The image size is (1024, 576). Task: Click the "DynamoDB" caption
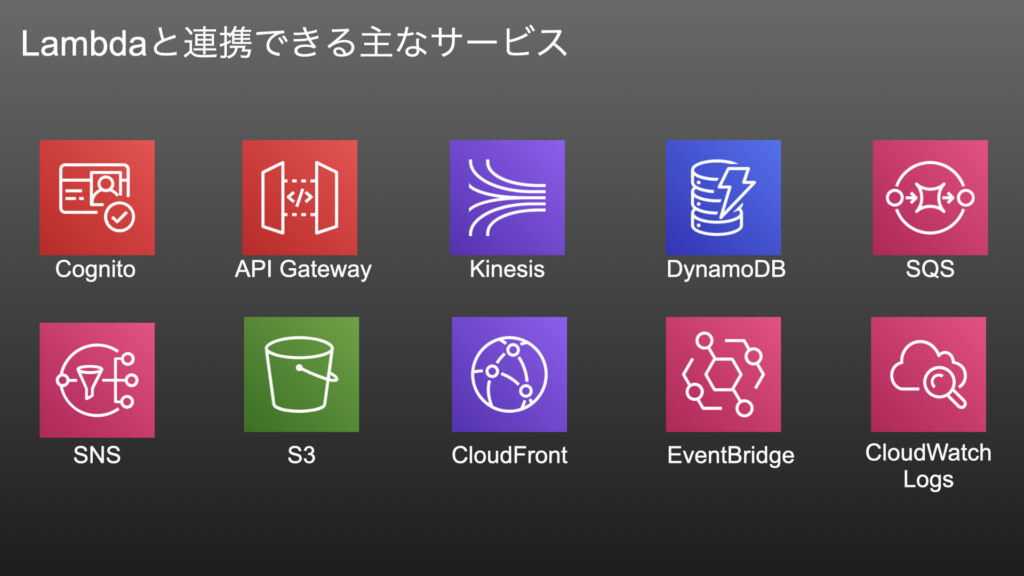(x=726, y=269)
